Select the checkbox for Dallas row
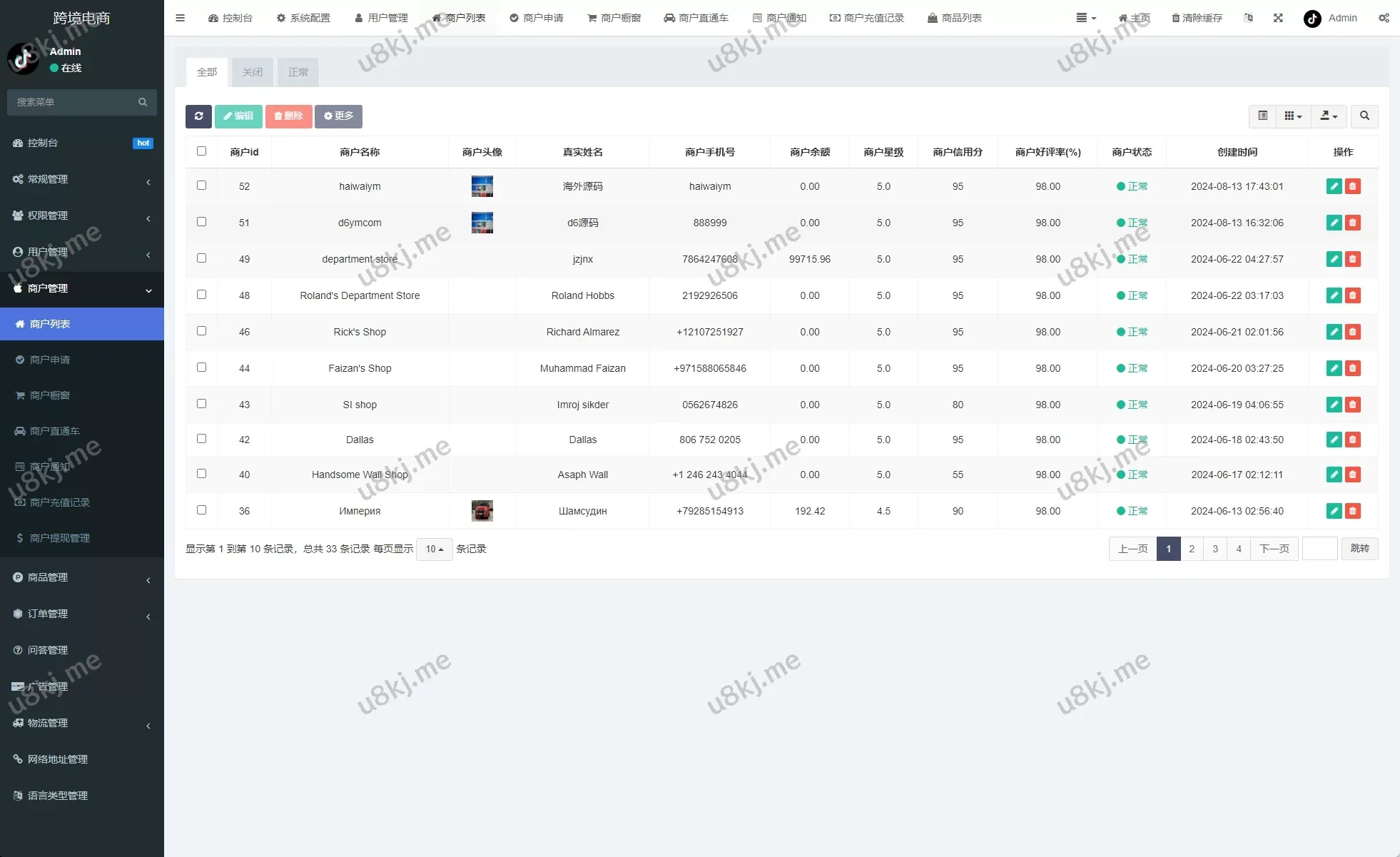Image resolution: width=1400 pixels, height=857 pixels. 201,439
